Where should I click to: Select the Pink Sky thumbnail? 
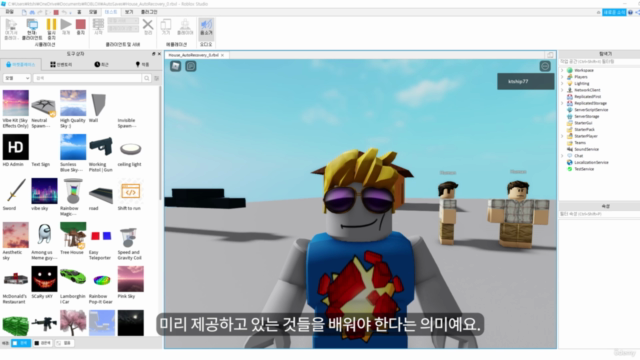tap(131, 279)
